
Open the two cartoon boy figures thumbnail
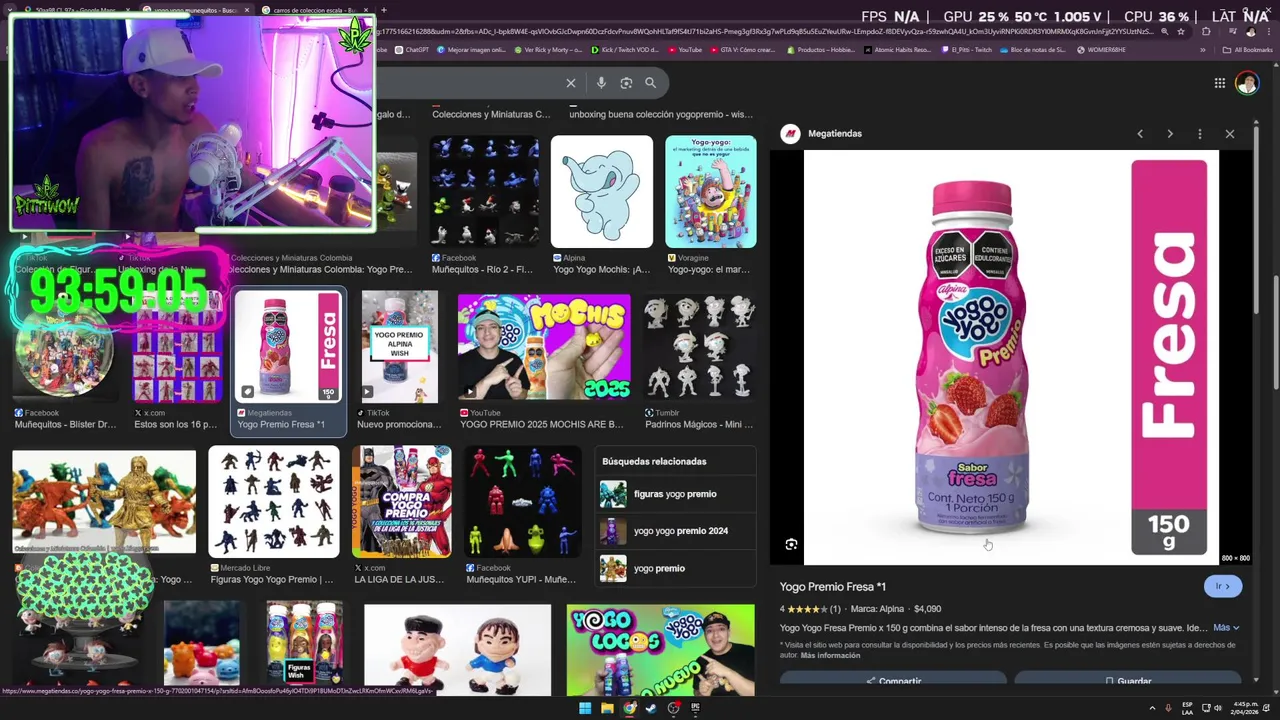coord(458,650)
